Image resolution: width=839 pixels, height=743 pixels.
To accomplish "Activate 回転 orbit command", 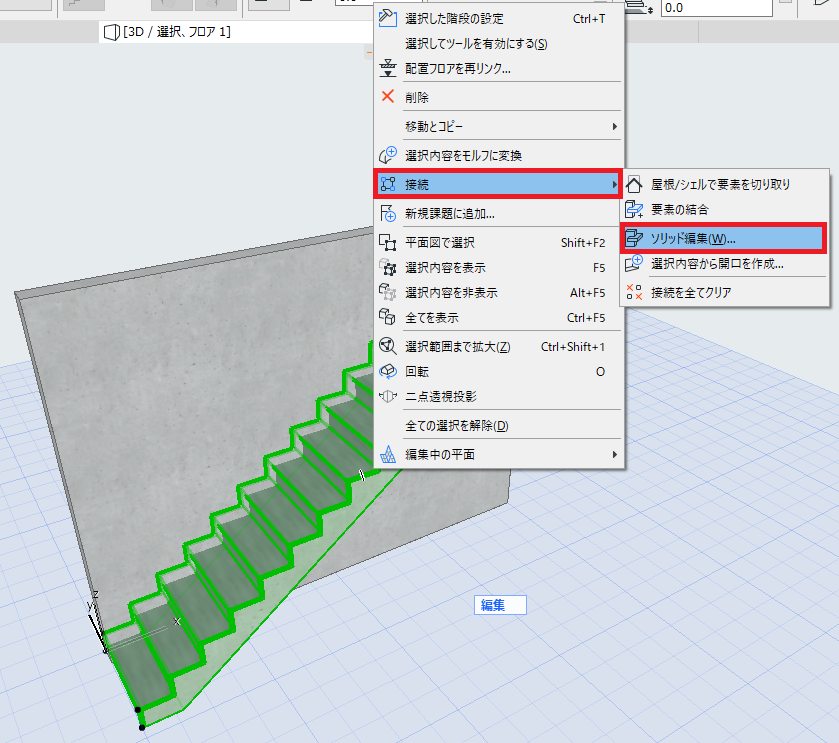I will click(x=499, y=372).
